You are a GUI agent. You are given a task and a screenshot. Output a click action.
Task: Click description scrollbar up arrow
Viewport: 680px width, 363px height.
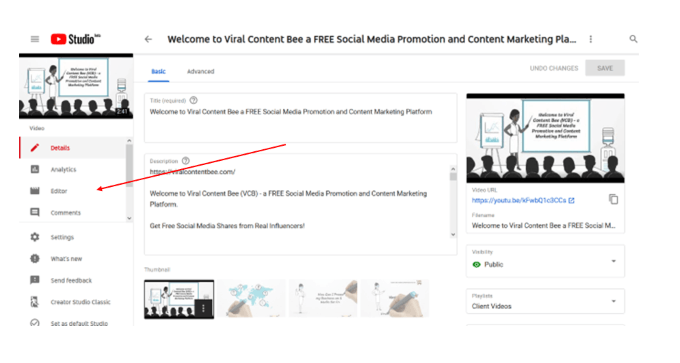(x=453, y=169)
